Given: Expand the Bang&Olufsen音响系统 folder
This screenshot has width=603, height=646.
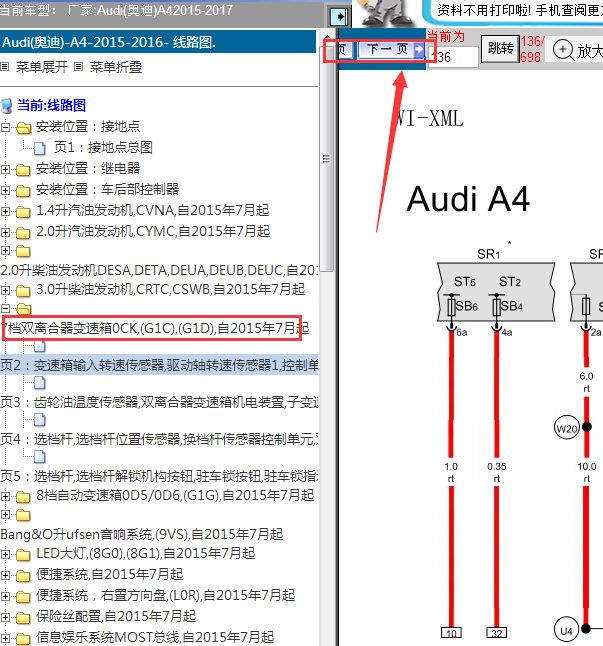Looking at the screenshot, I should click(6, 514).
